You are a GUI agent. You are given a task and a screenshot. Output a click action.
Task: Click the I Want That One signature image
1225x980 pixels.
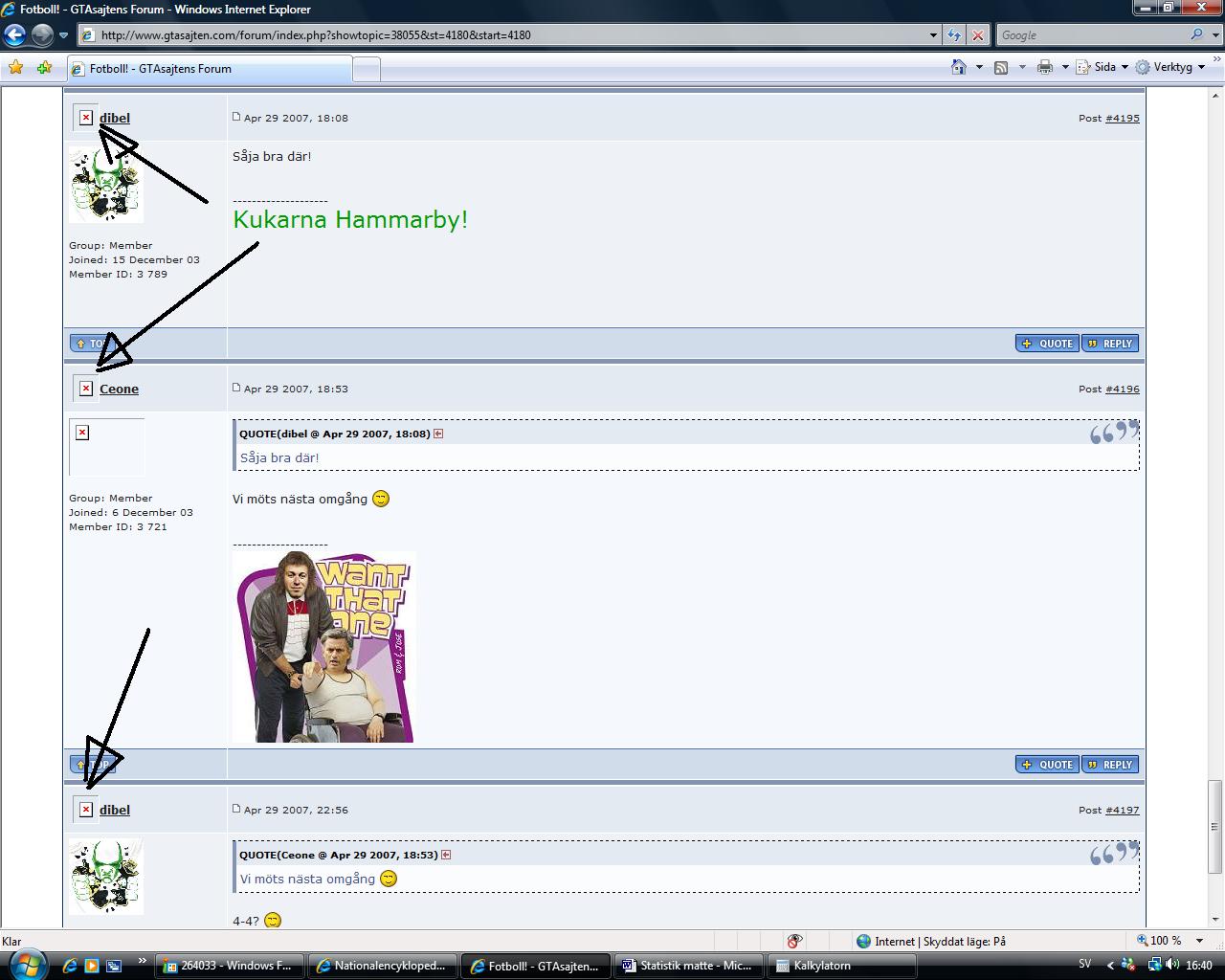[x=323, y=647]
